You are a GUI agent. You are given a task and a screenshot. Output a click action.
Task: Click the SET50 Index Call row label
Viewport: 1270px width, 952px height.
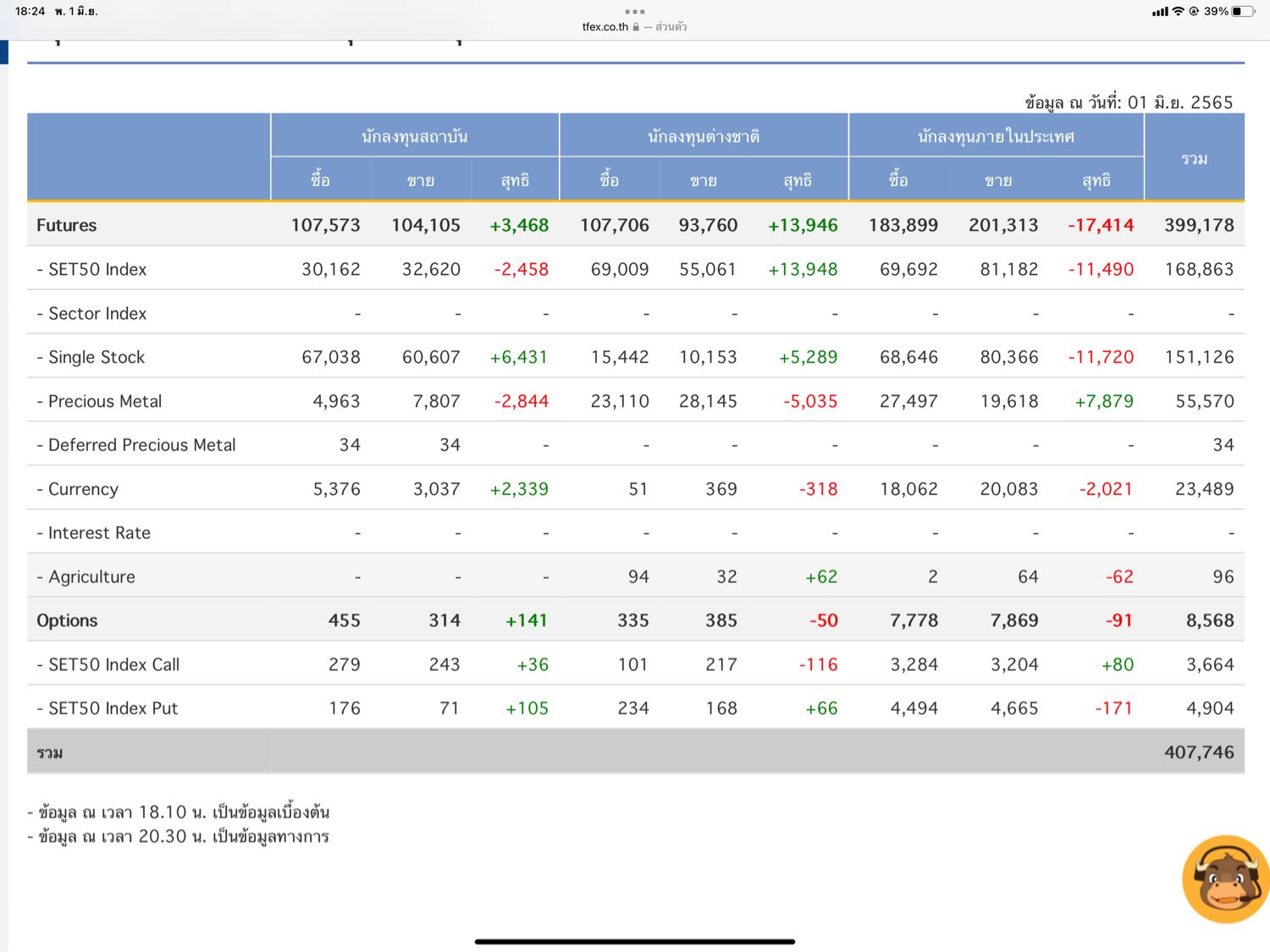113,664
